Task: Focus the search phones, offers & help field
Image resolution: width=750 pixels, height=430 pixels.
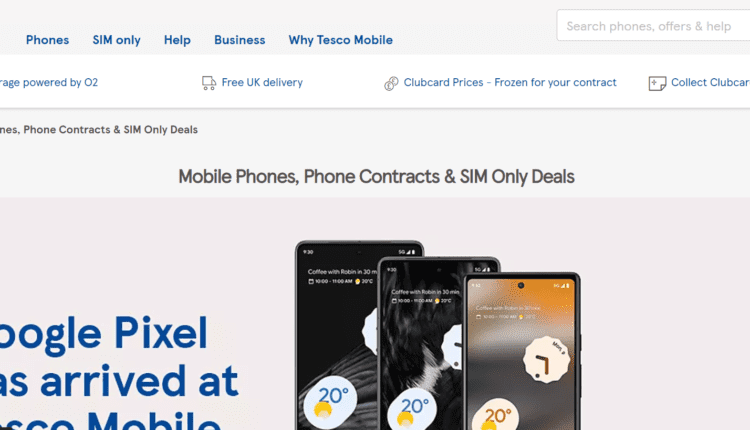Action: click(653, 25)
